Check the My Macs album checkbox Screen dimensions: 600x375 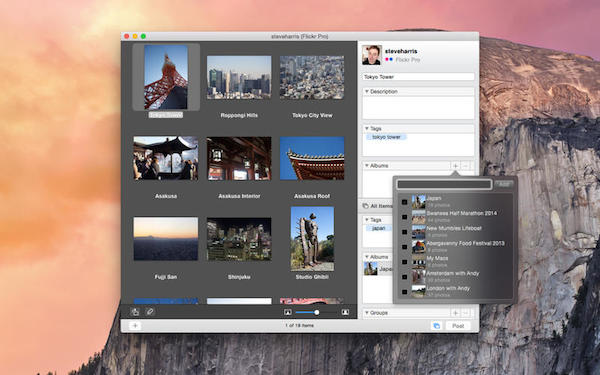404,262
